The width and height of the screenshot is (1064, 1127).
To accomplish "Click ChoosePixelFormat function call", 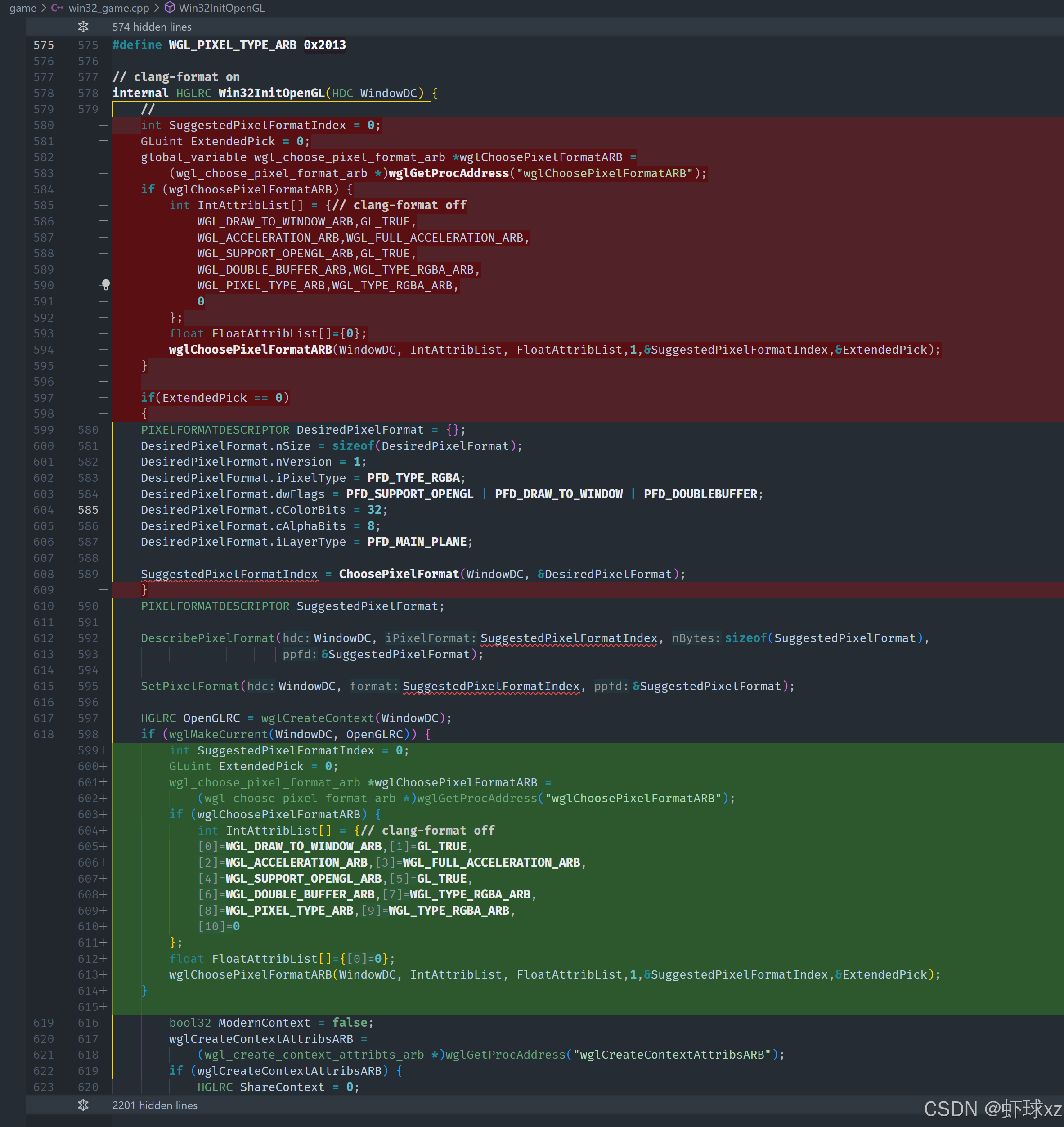I will 399,574.
